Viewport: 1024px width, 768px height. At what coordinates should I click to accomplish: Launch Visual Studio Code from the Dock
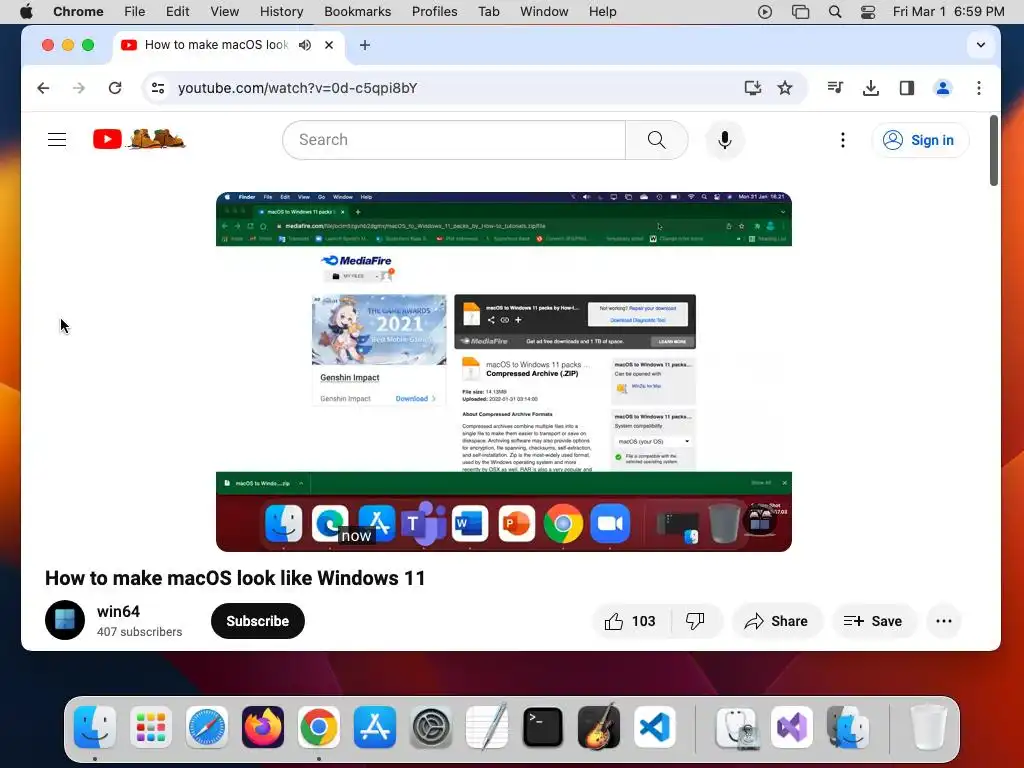[x=655, y=727]
